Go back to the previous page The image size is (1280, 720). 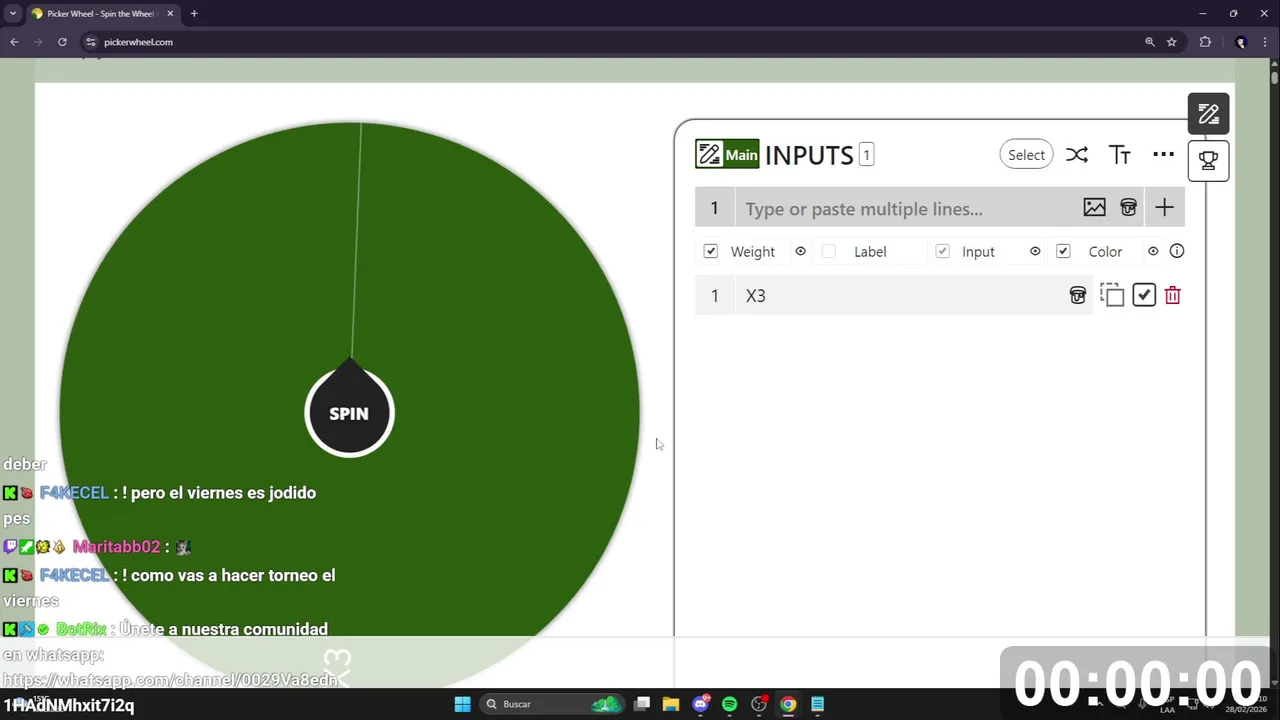[14, 42]
